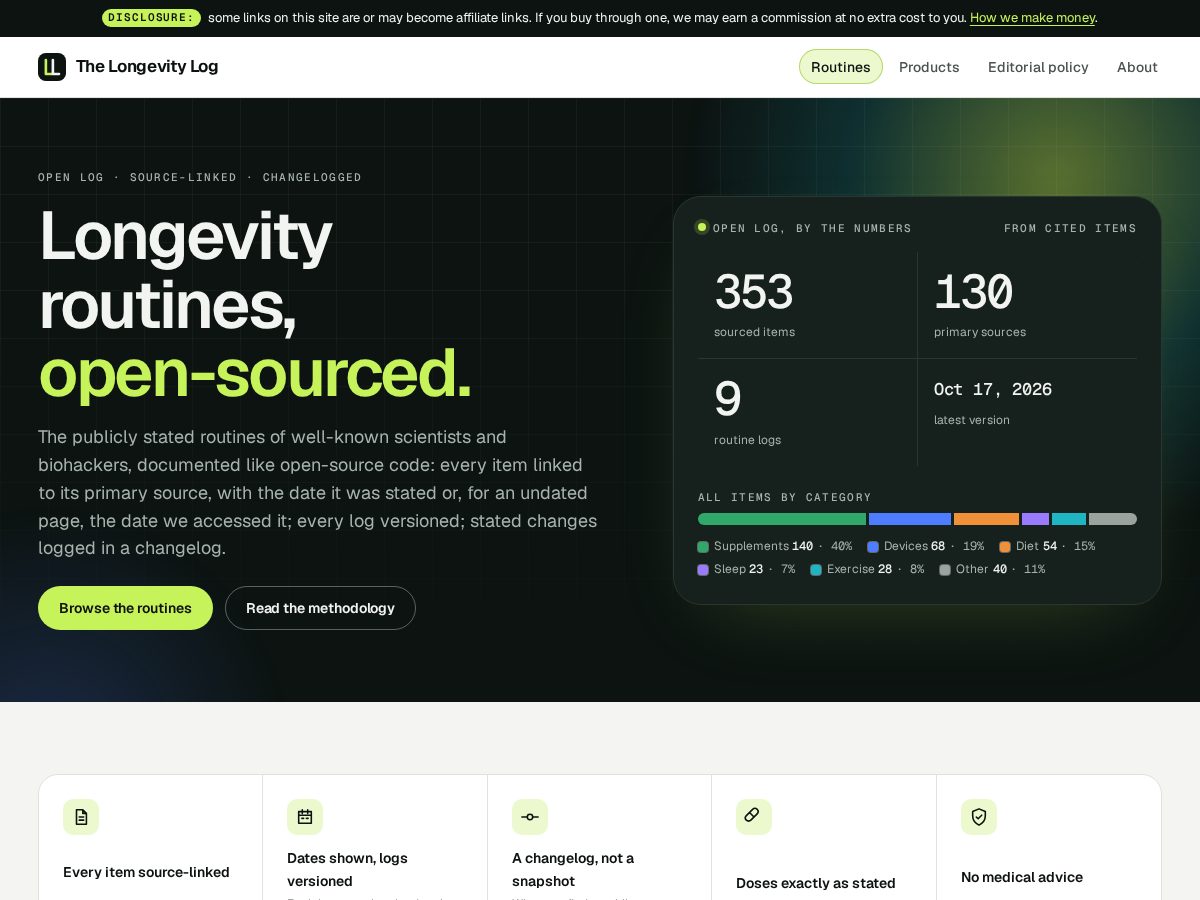Viewport: 1200px width, 900px height.
Task: Click the commit icon above A changelog card
Action: click(530, 817)
